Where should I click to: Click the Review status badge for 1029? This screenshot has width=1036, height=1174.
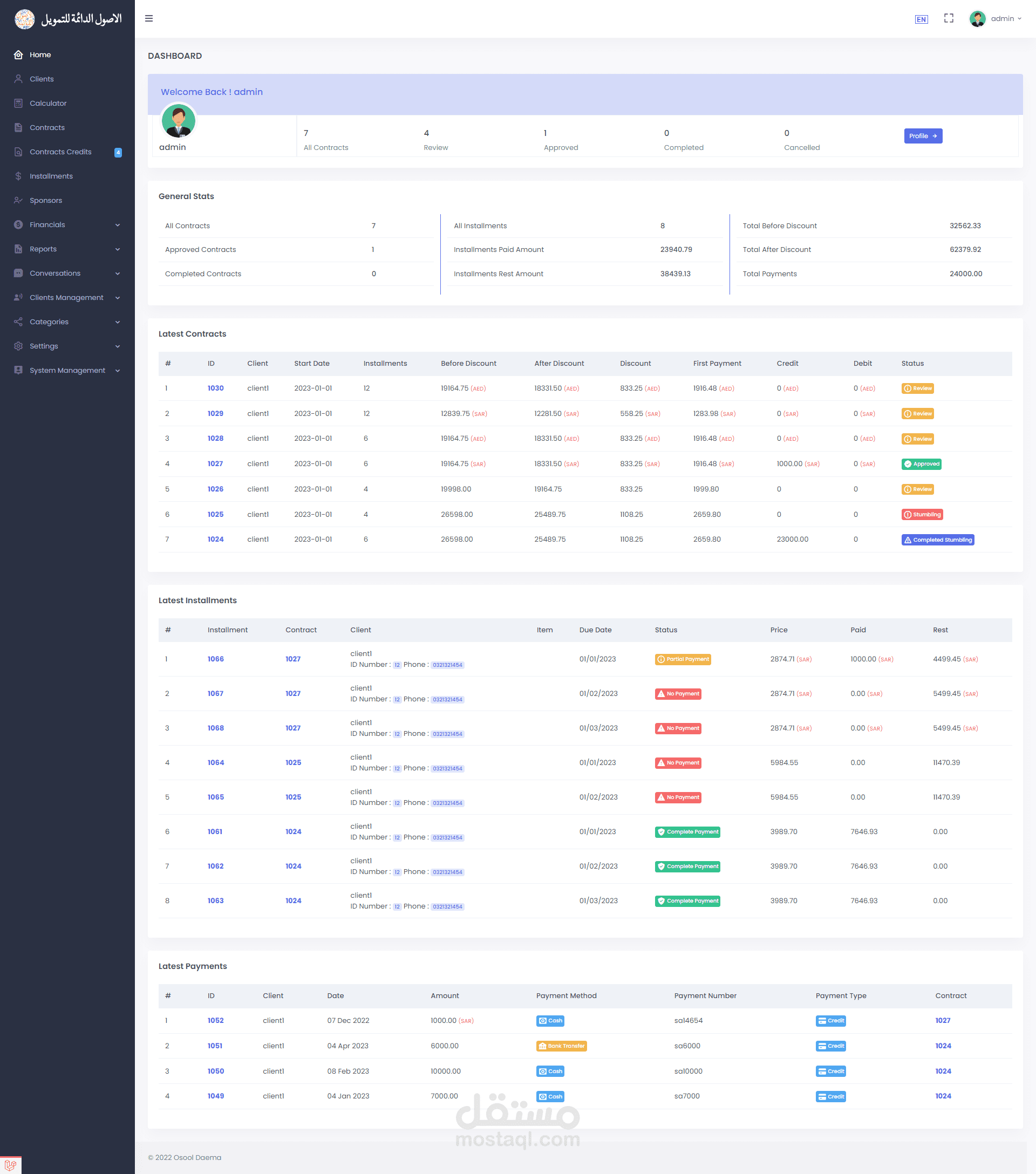(x=917, y=413)
